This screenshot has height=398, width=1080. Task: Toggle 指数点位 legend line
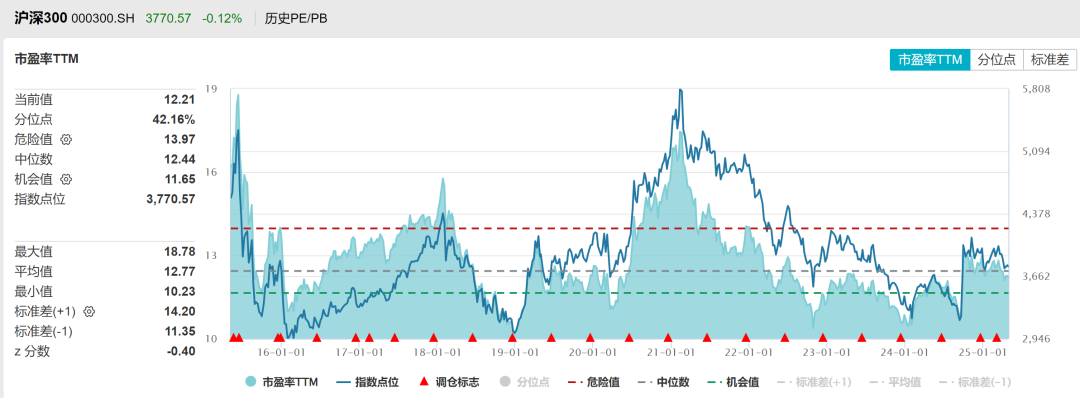366,382
